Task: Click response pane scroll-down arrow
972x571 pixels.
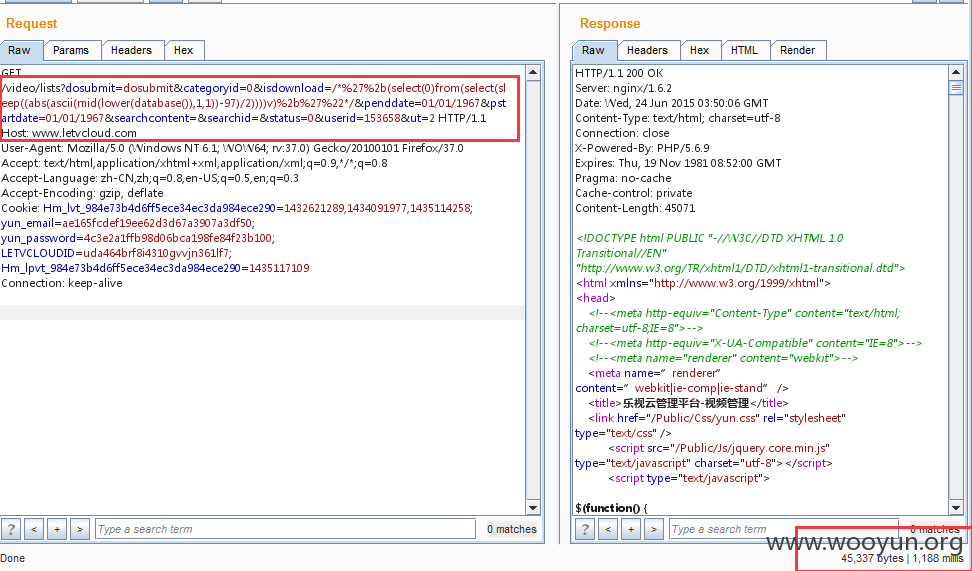Action: (957, 508)
